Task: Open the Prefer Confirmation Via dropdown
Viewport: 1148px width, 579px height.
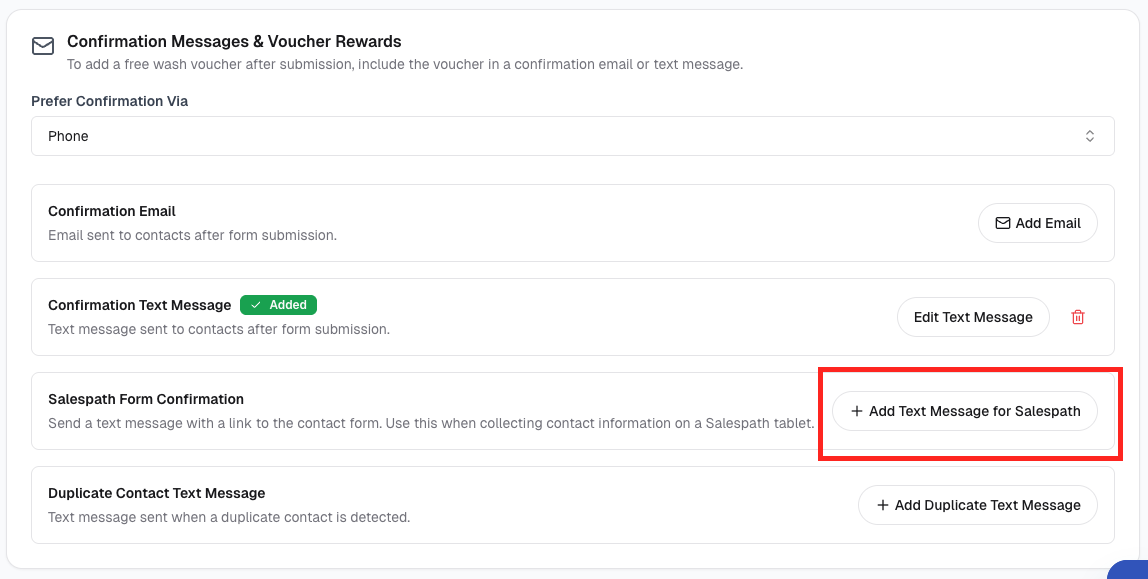Action: (573, 136)
